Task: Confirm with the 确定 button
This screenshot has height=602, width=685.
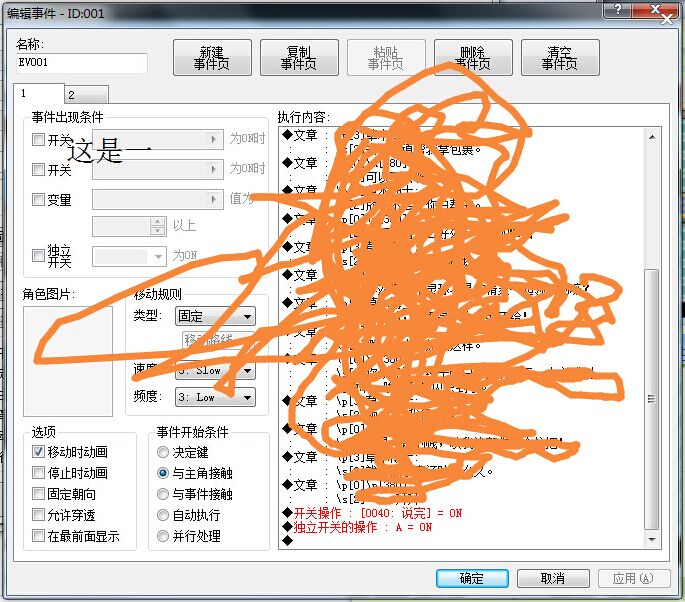Action: (x=472, y=578)
